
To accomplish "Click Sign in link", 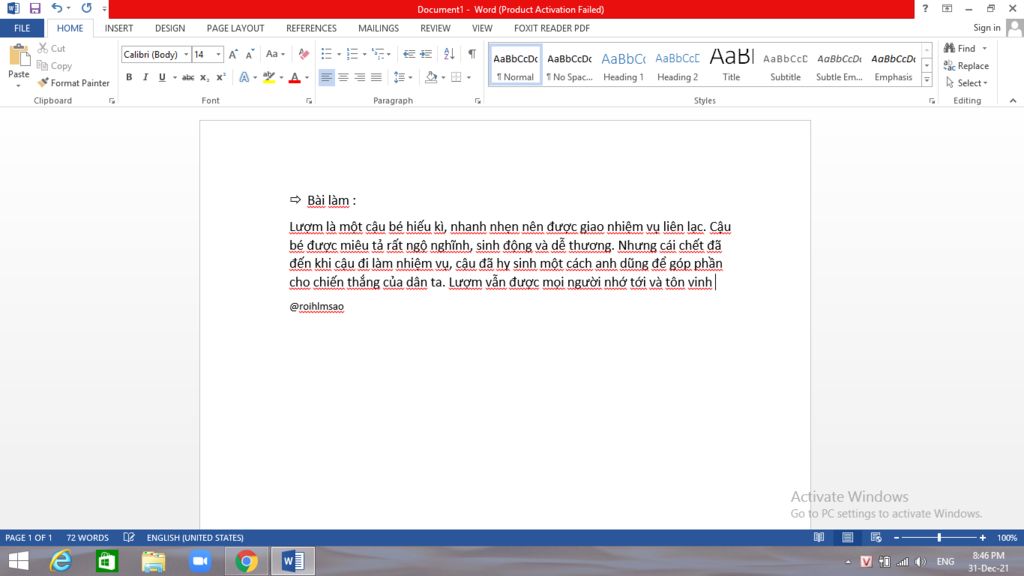I will 986,27.
